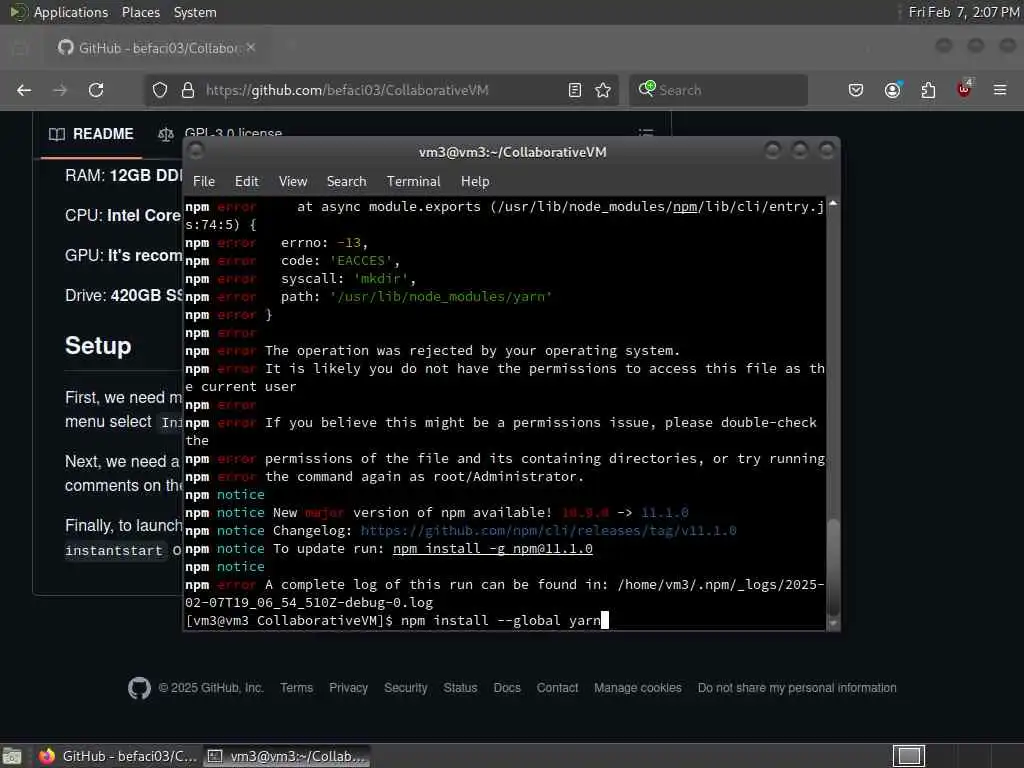Switch to Firefox in bottom taskbar
The height and width of the screenshot is (768, 1024).
118,756
